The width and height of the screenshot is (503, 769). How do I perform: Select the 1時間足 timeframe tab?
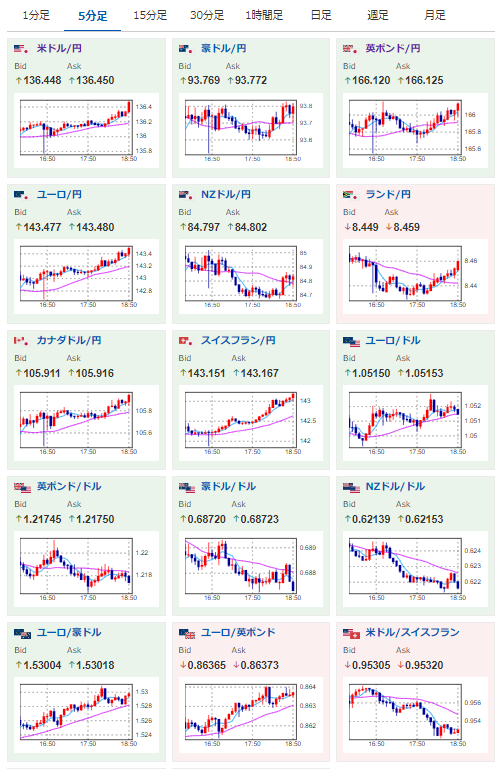point(264,16)
